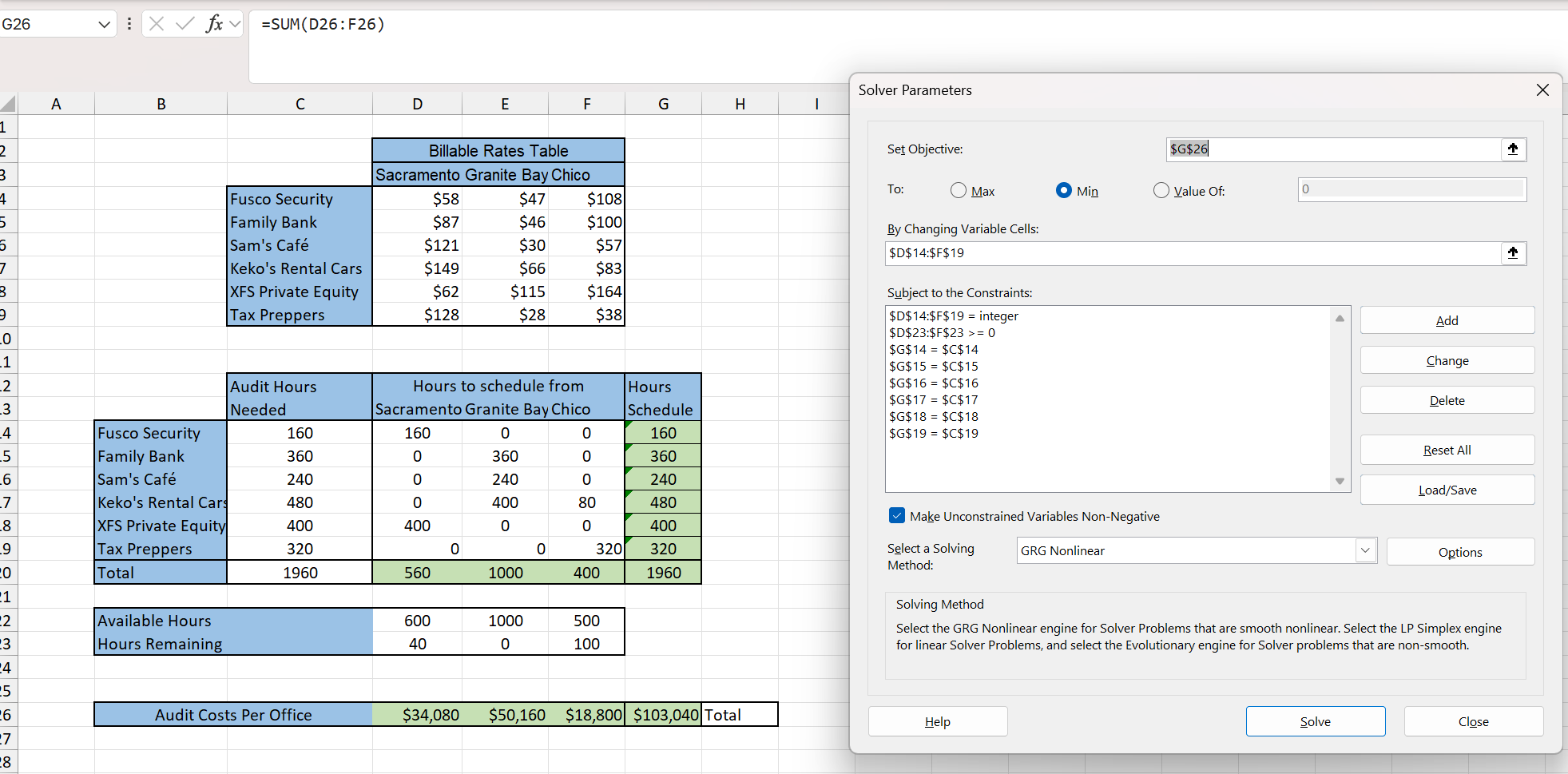Click the Name Box showing G26
1568x774 pixels.
tap(48, 24)
